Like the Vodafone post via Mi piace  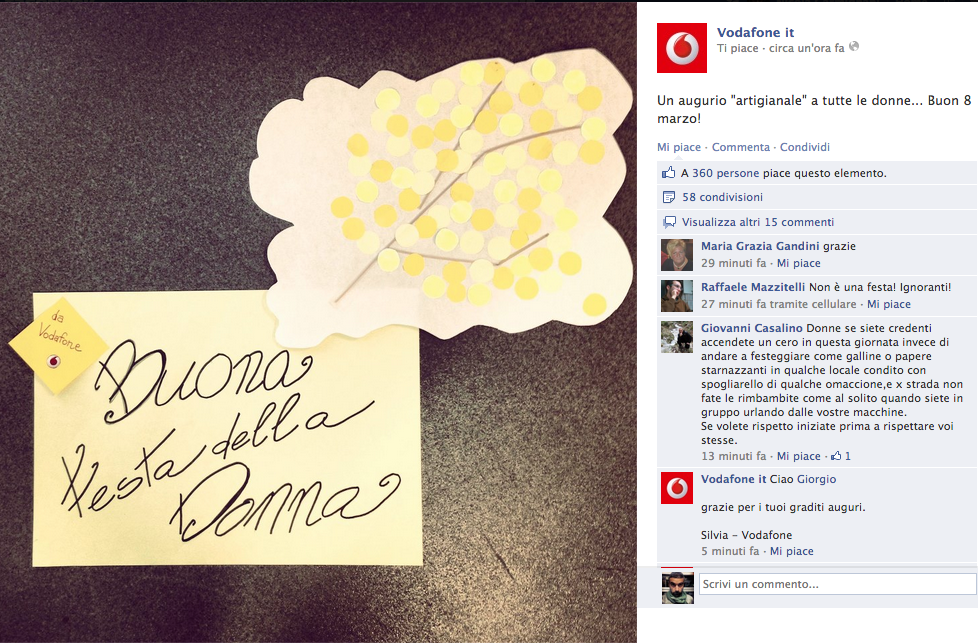pyautogui.click(x=679, y=147)
